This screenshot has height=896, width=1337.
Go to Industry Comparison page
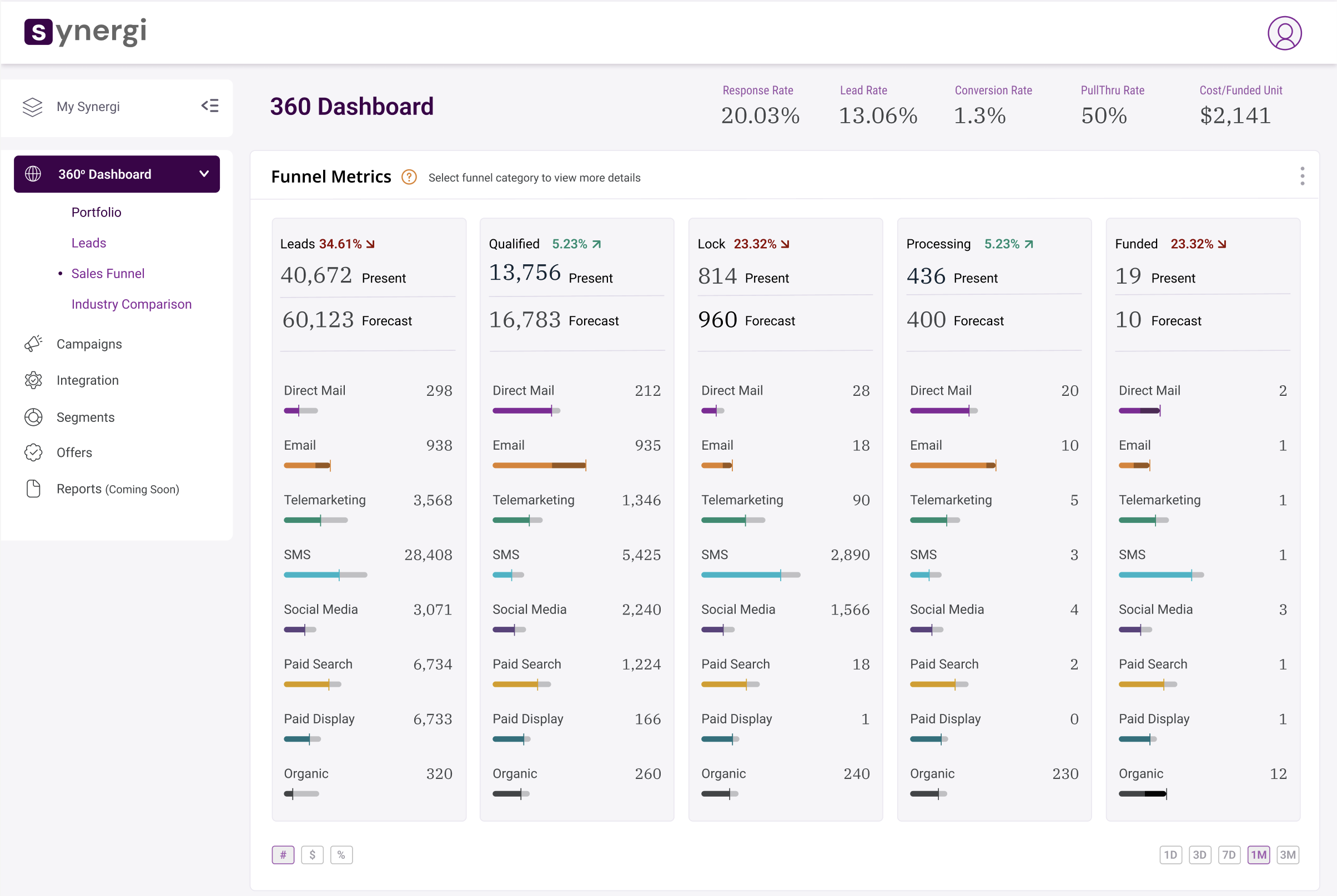[132, 304]
